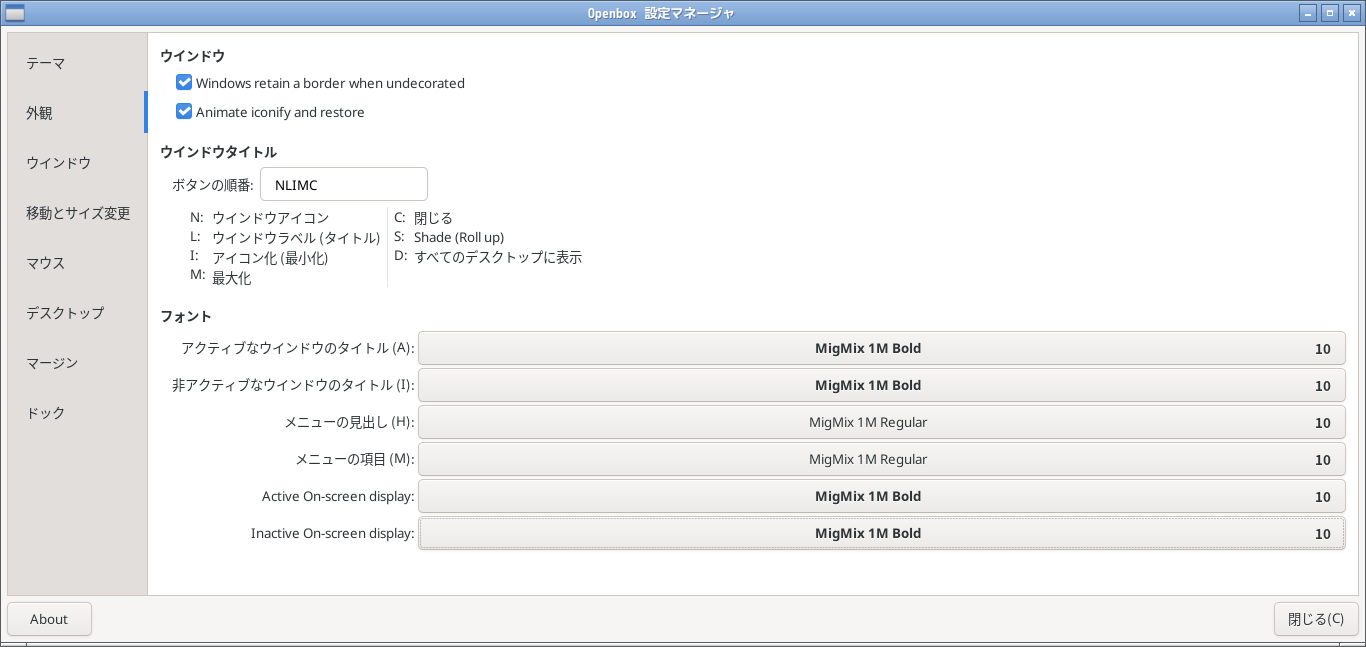Maximize the Openbox settings window

point(1330,13)
